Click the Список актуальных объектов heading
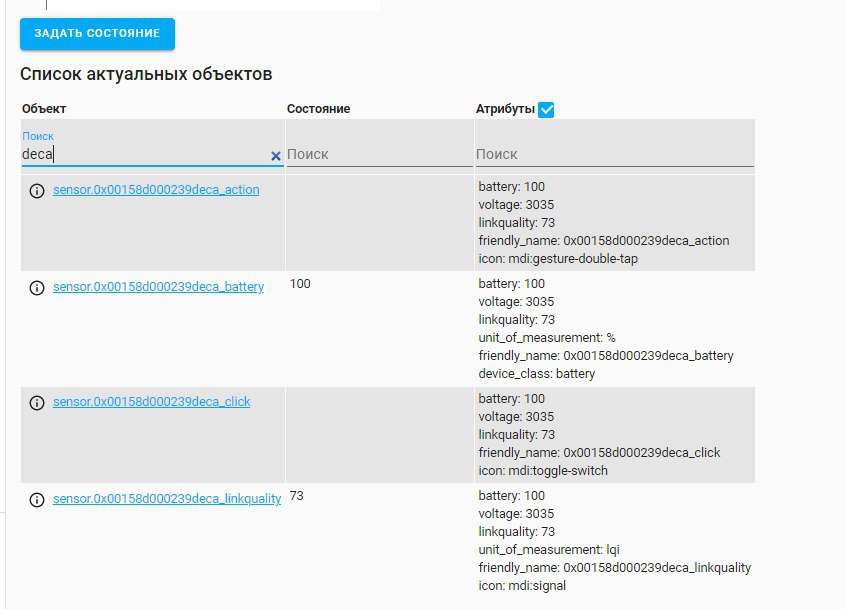Viewport: 846px width, 609px height. (x=146, y=74)
